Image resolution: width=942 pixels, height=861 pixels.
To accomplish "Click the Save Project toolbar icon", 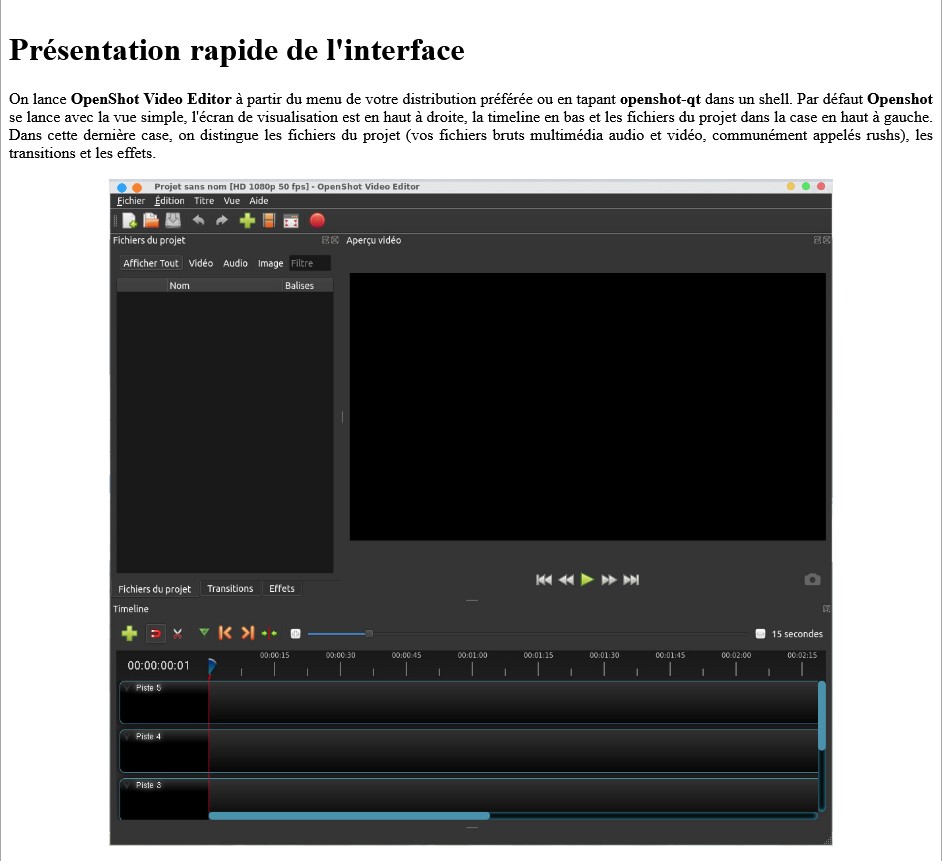I will [x=173, y=221].
